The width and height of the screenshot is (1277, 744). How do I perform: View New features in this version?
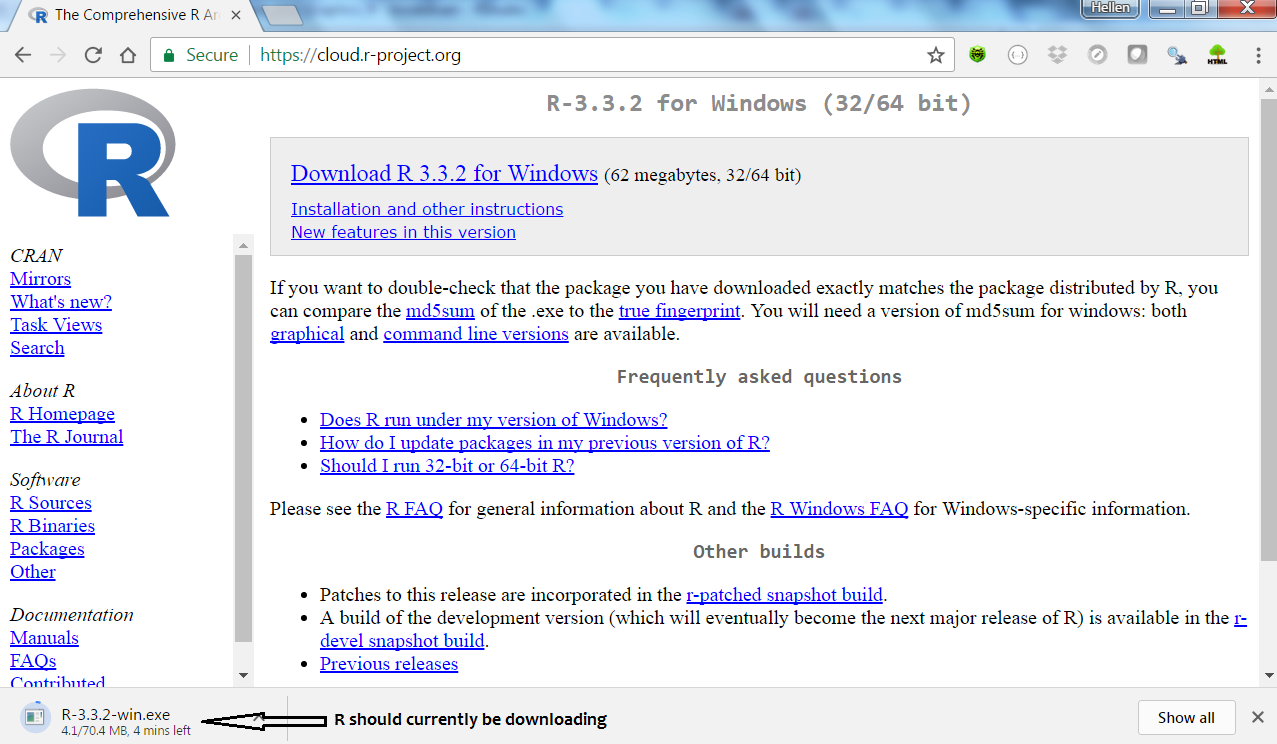[x=403, y=232]
